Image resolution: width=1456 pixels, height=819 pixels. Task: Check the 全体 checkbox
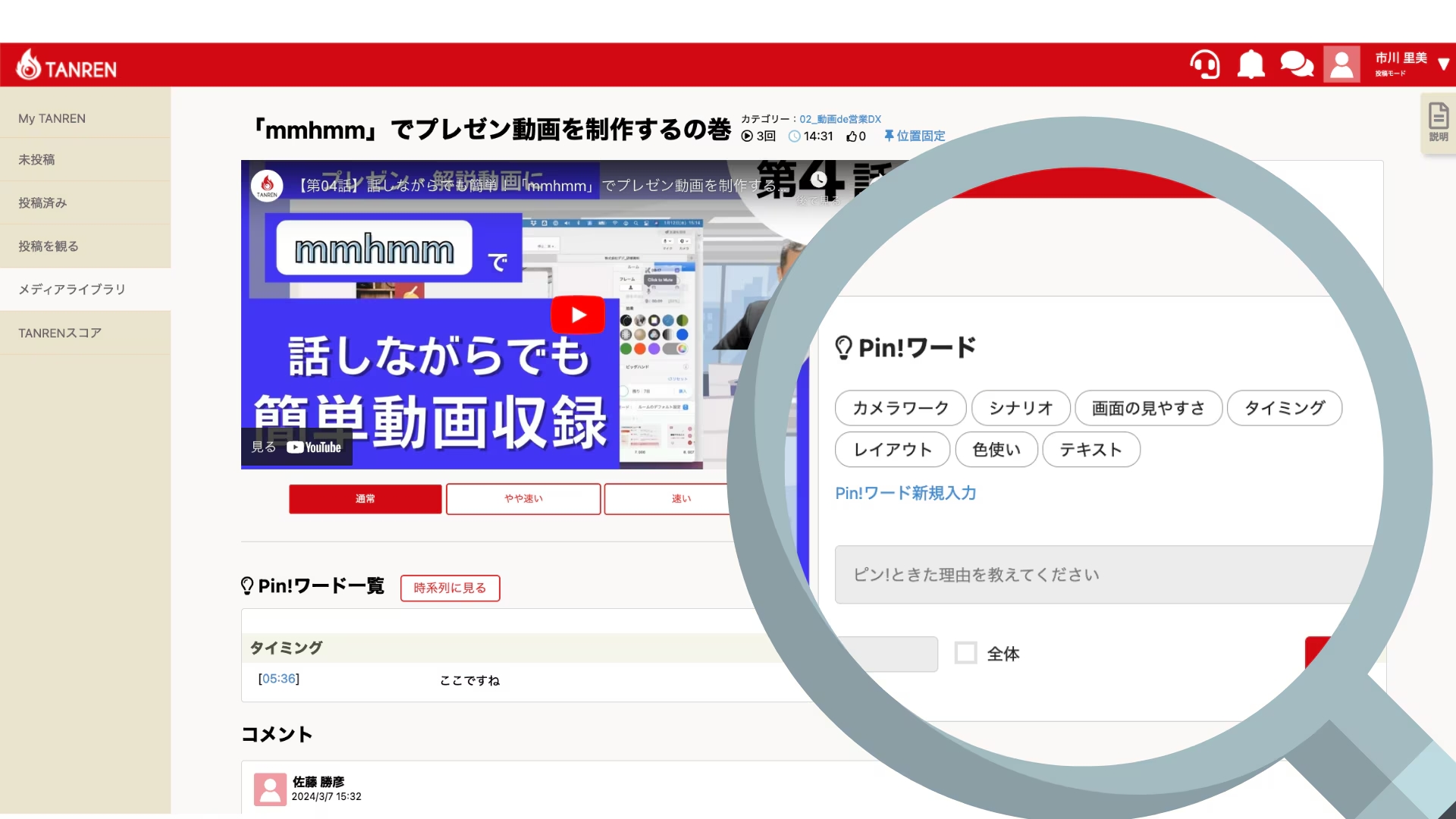coord(965,653)
